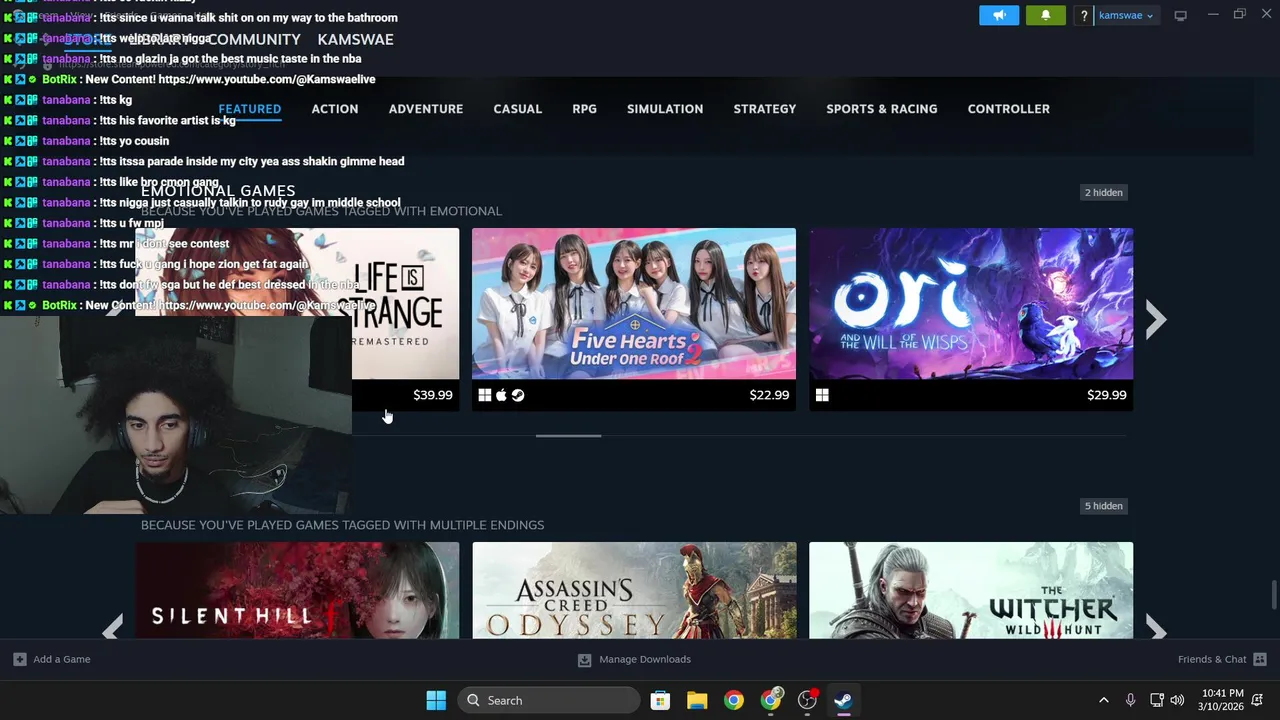Select the FEATURED tab
Screen dimensions: 1280x720
pos(250,109)
